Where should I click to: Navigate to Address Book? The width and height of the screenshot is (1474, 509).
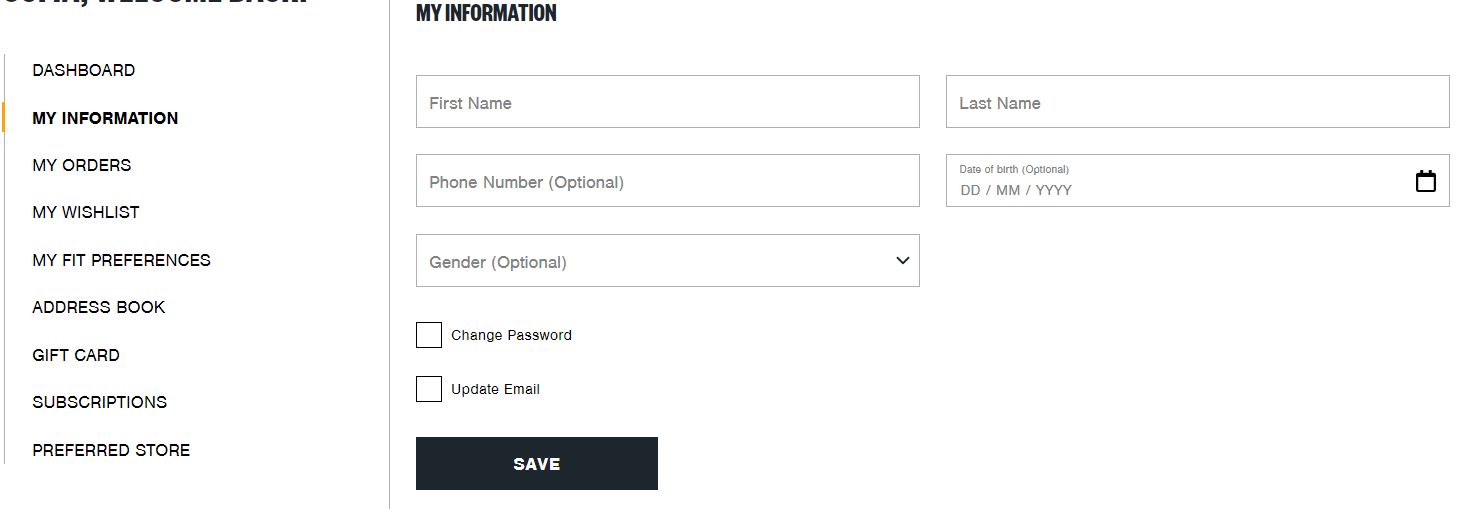pyautogui.click(x=99, y=307)
